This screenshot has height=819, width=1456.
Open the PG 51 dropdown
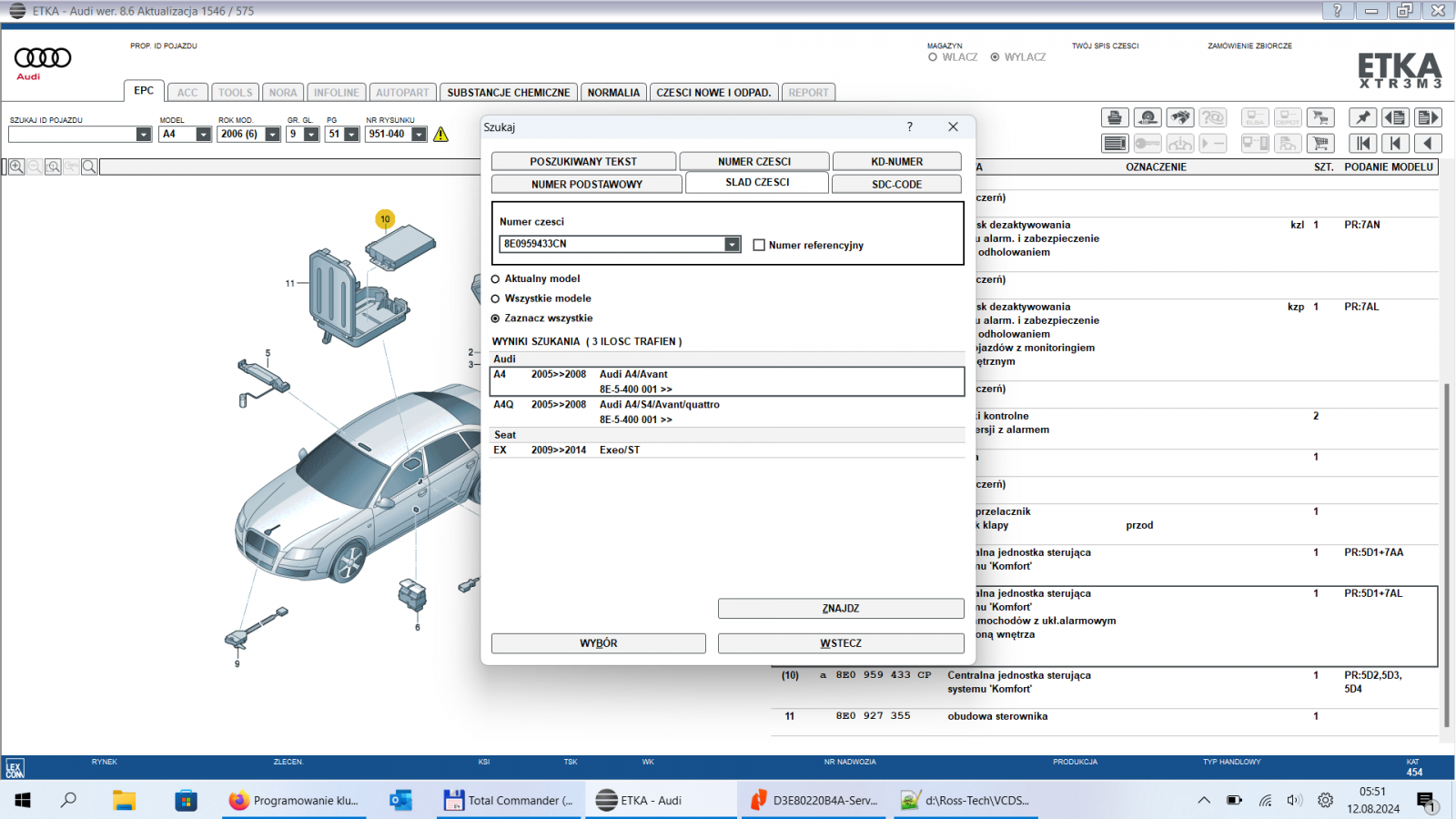tap(351, 135)
